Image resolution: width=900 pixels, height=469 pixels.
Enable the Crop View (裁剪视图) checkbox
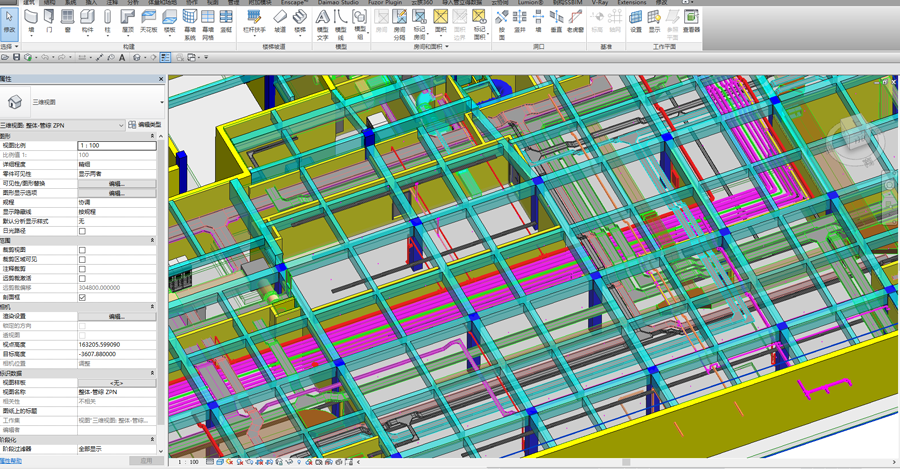coord(82,250)
